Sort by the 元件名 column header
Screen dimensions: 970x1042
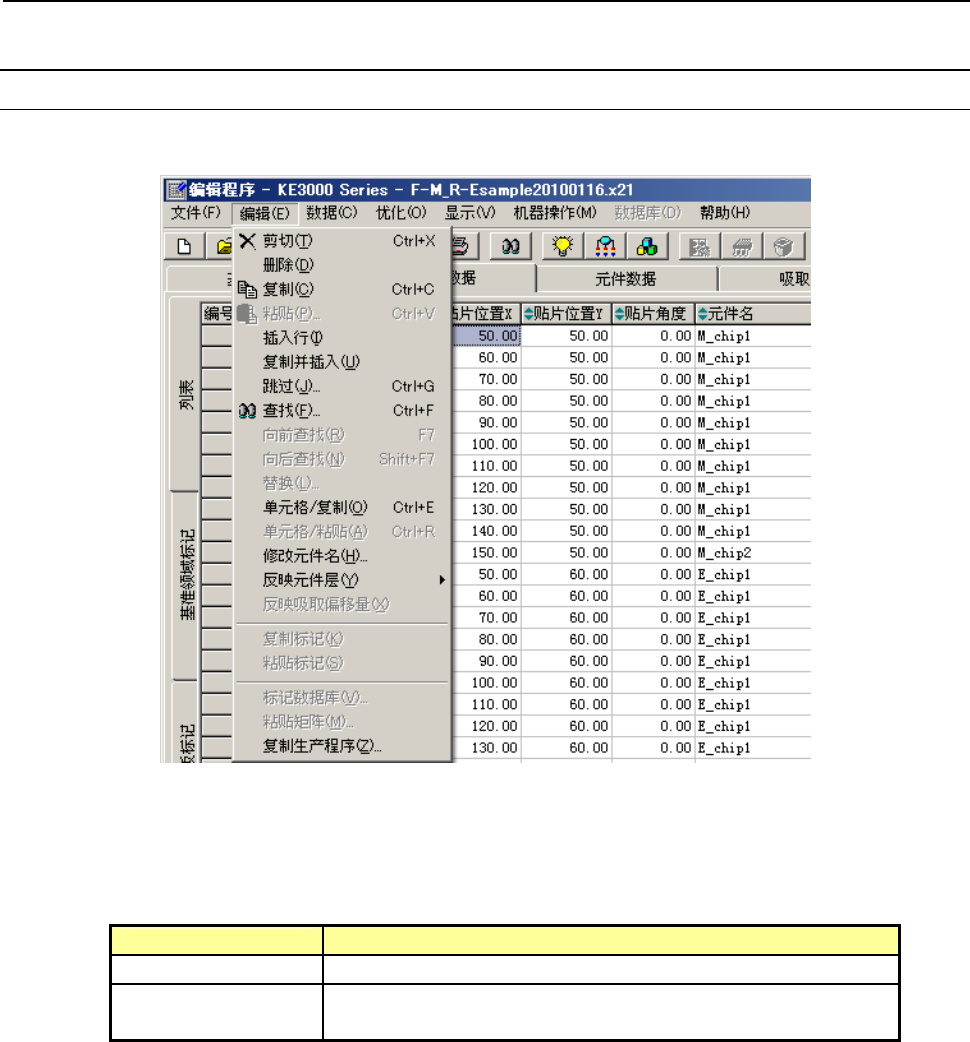[753, 314]
